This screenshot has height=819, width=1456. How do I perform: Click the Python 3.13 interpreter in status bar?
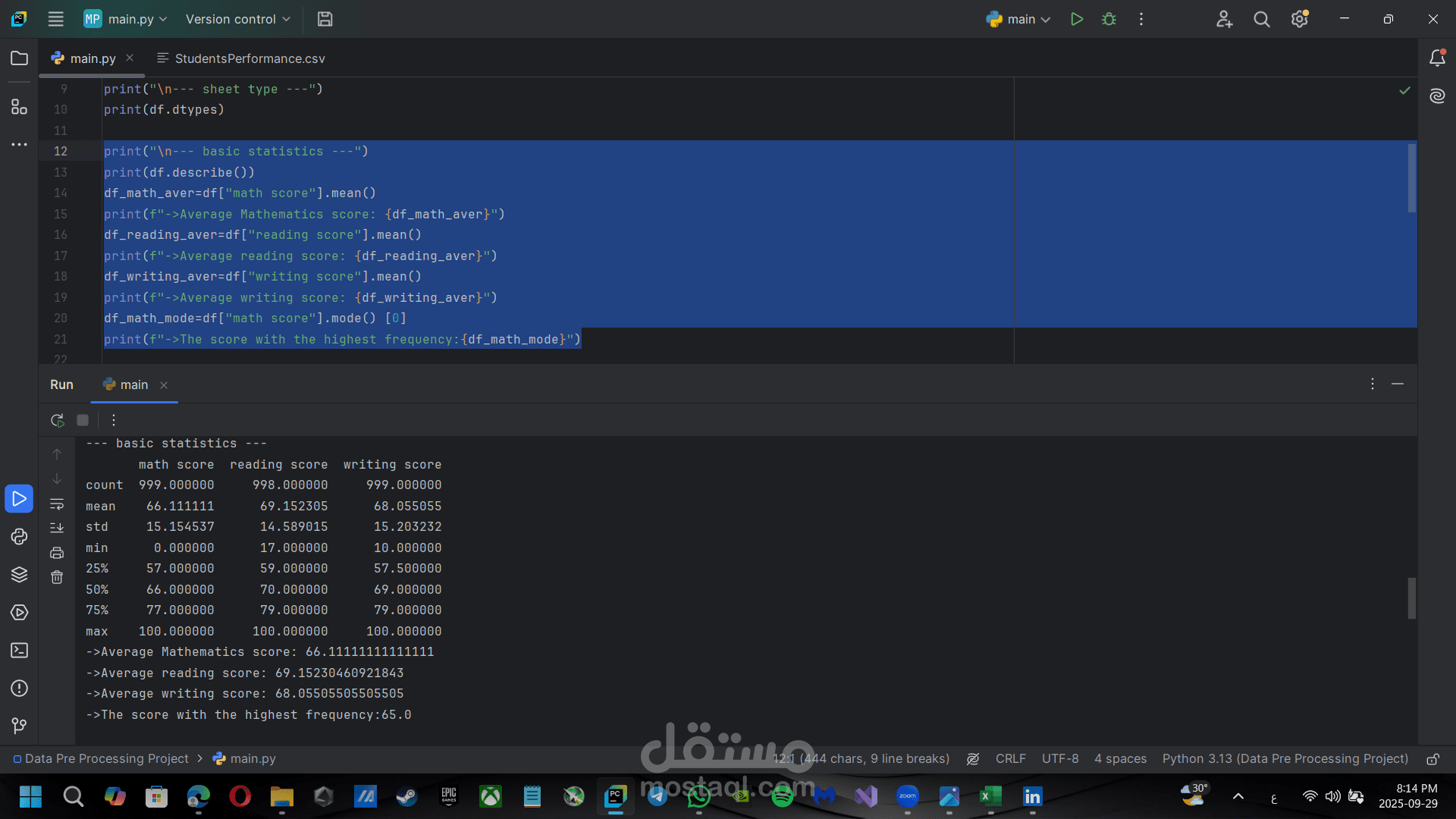[1285, 759]
